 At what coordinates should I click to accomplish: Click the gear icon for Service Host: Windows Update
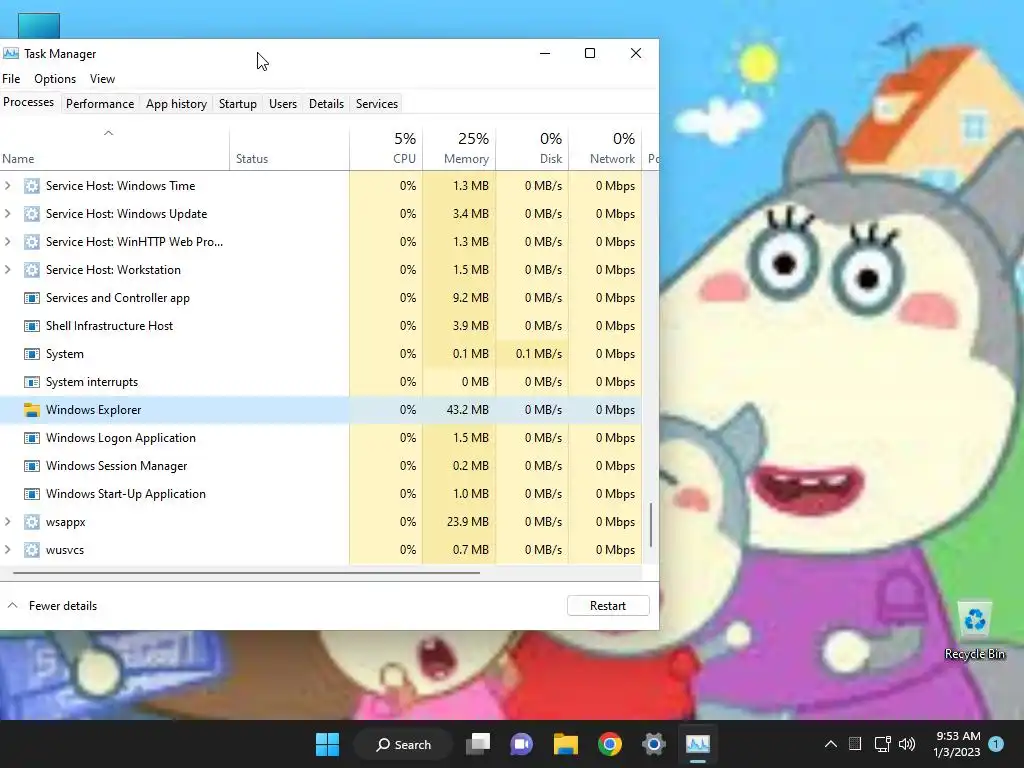(x=31, y=214)
